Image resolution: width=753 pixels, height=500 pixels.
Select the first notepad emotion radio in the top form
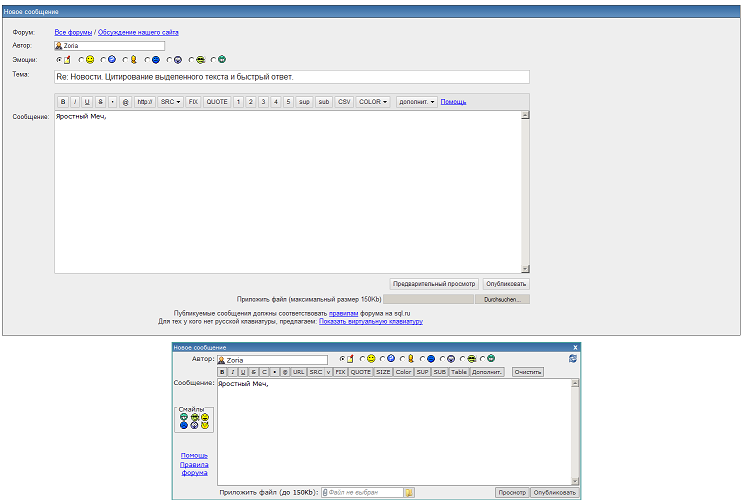[x=58, y=59]
